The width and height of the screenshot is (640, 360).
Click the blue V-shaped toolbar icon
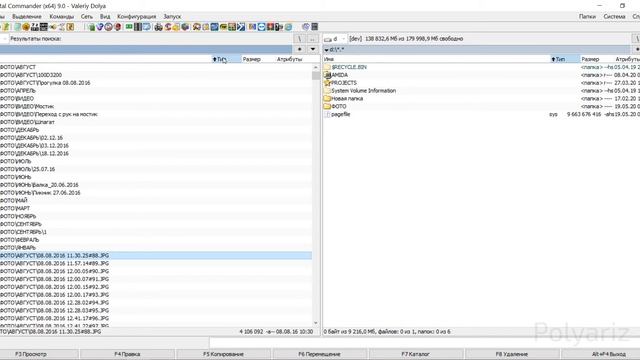(x=100, y=27)
